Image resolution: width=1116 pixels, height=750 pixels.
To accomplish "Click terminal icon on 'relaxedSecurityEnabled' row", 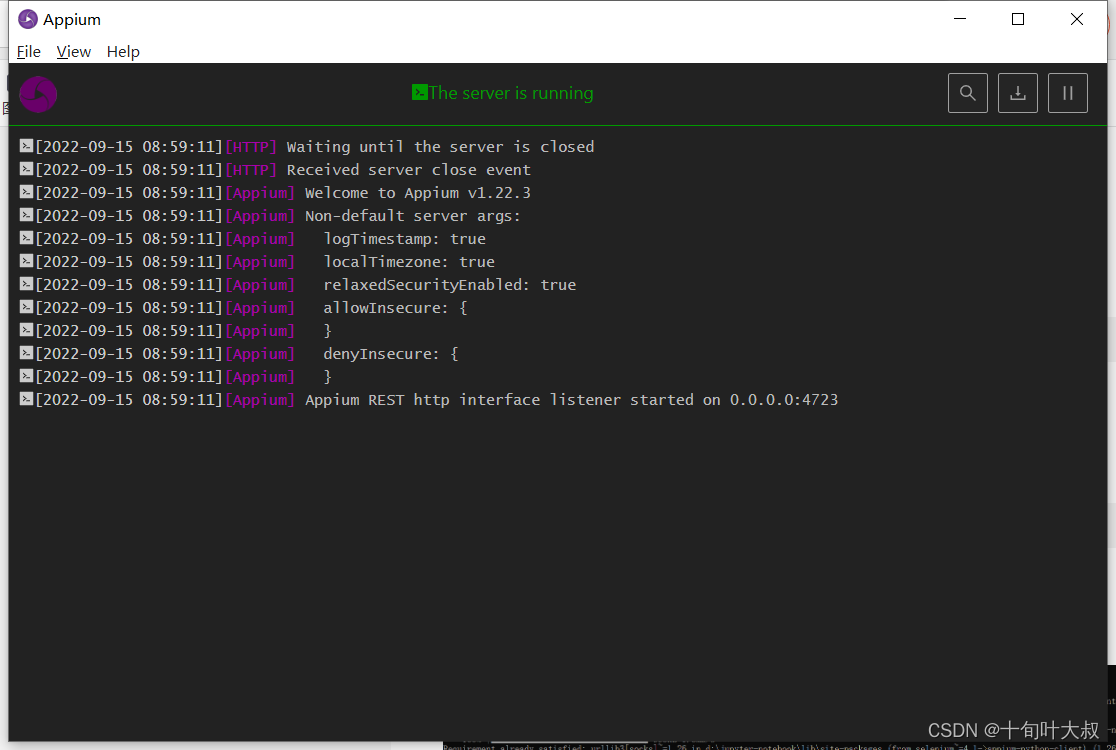I will (26, 284).
